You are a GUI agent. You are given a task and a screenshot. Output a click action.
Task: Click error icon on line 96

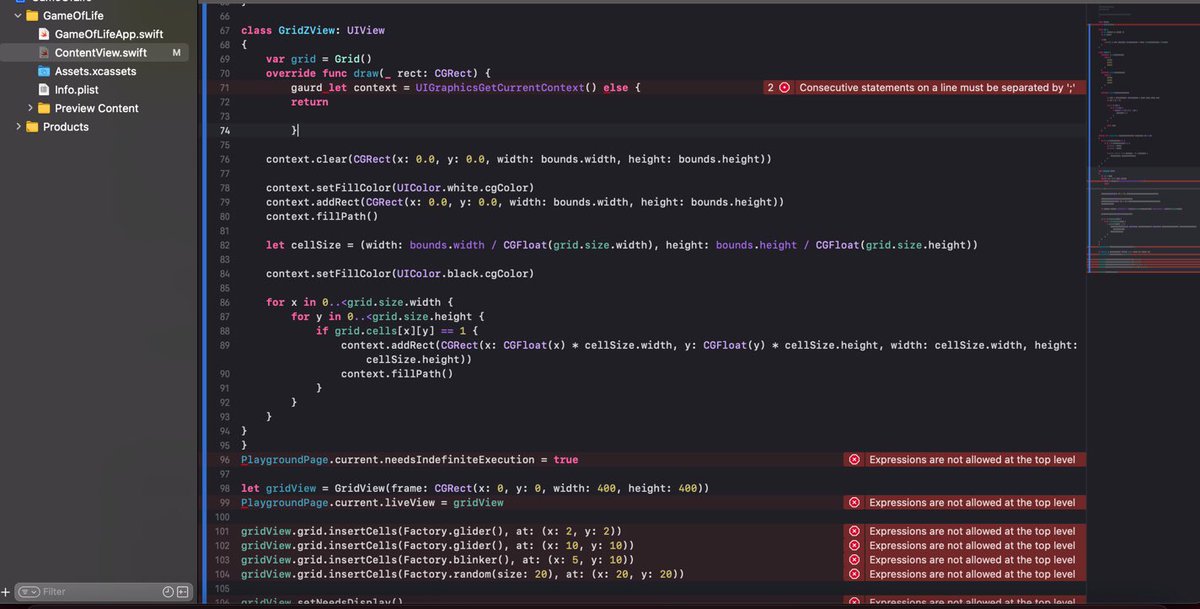(x=854, y=460)
